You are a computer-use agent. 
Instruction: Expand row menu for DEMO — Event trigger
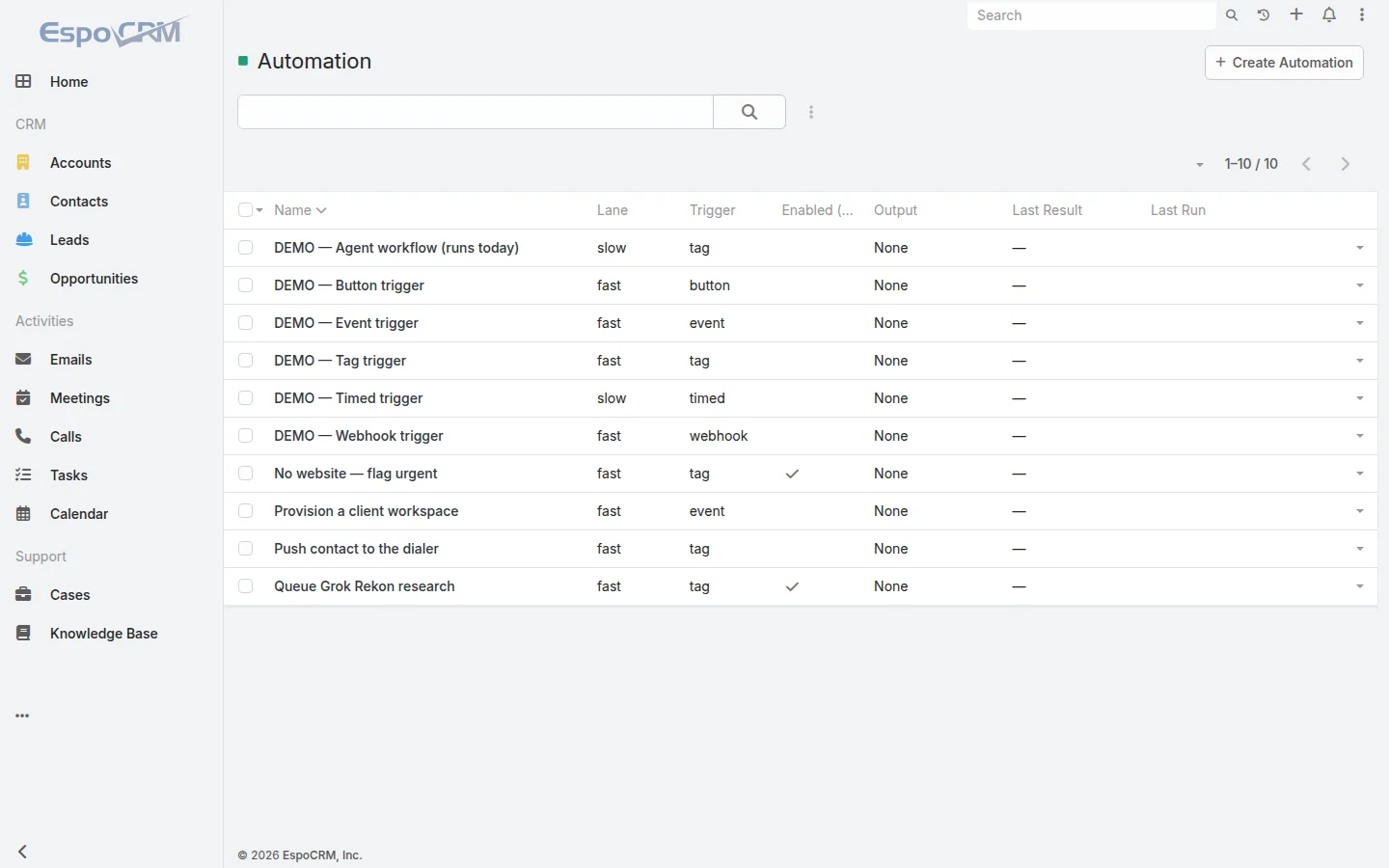click(x=1360, y=323)
